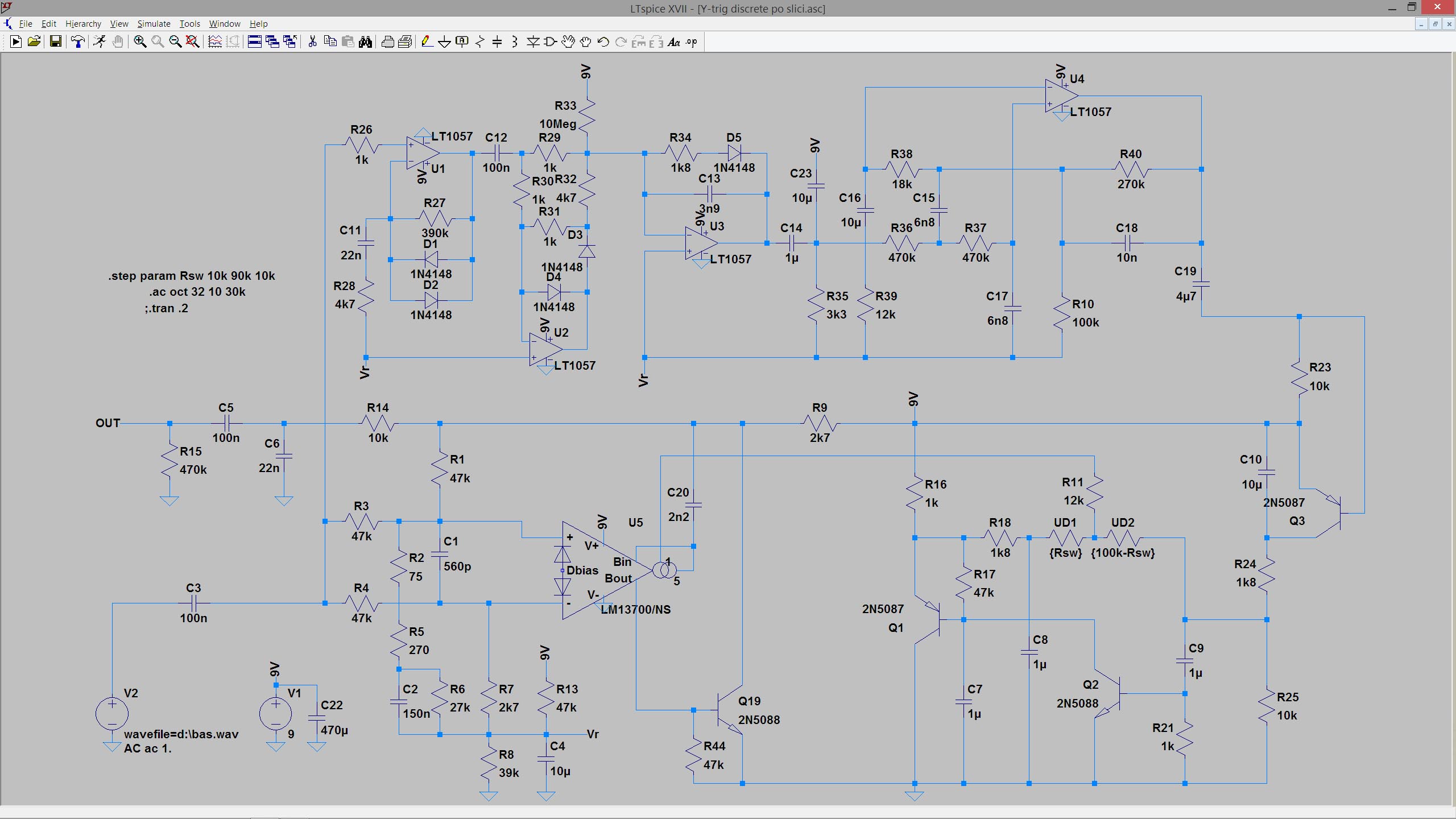Click the Pick Visible Traces icon

[215, 42]
